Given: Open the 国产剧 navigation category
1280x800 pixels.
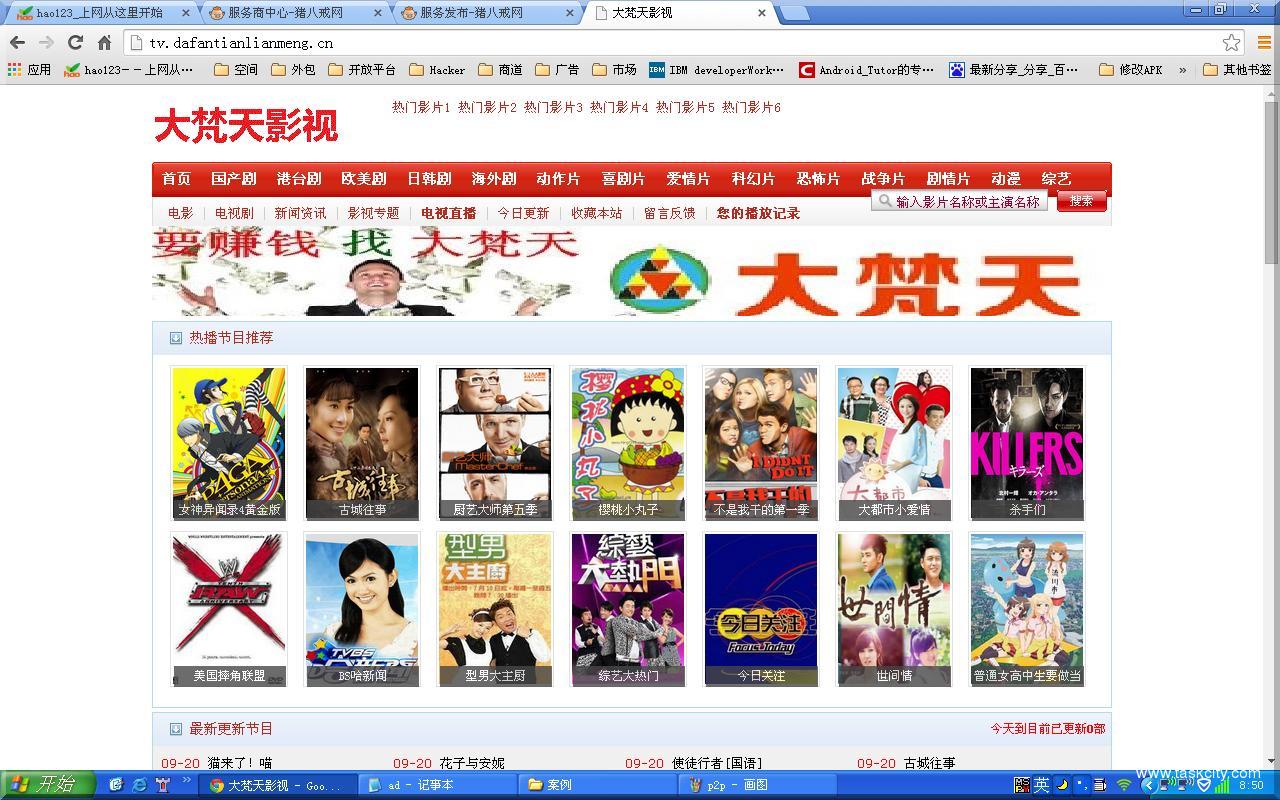Looking at the screenshot, I should pos(234,179).
